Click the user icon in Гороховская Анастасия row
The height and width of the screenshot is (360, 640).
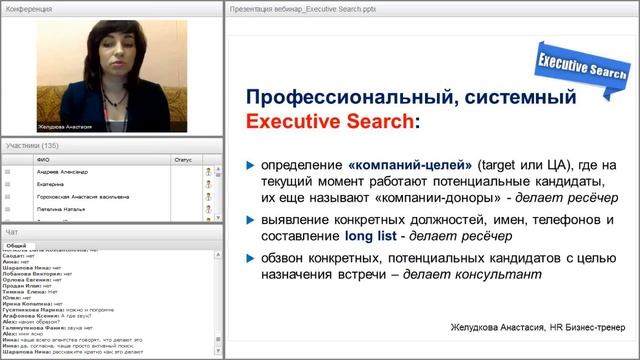tap(209, 197)
